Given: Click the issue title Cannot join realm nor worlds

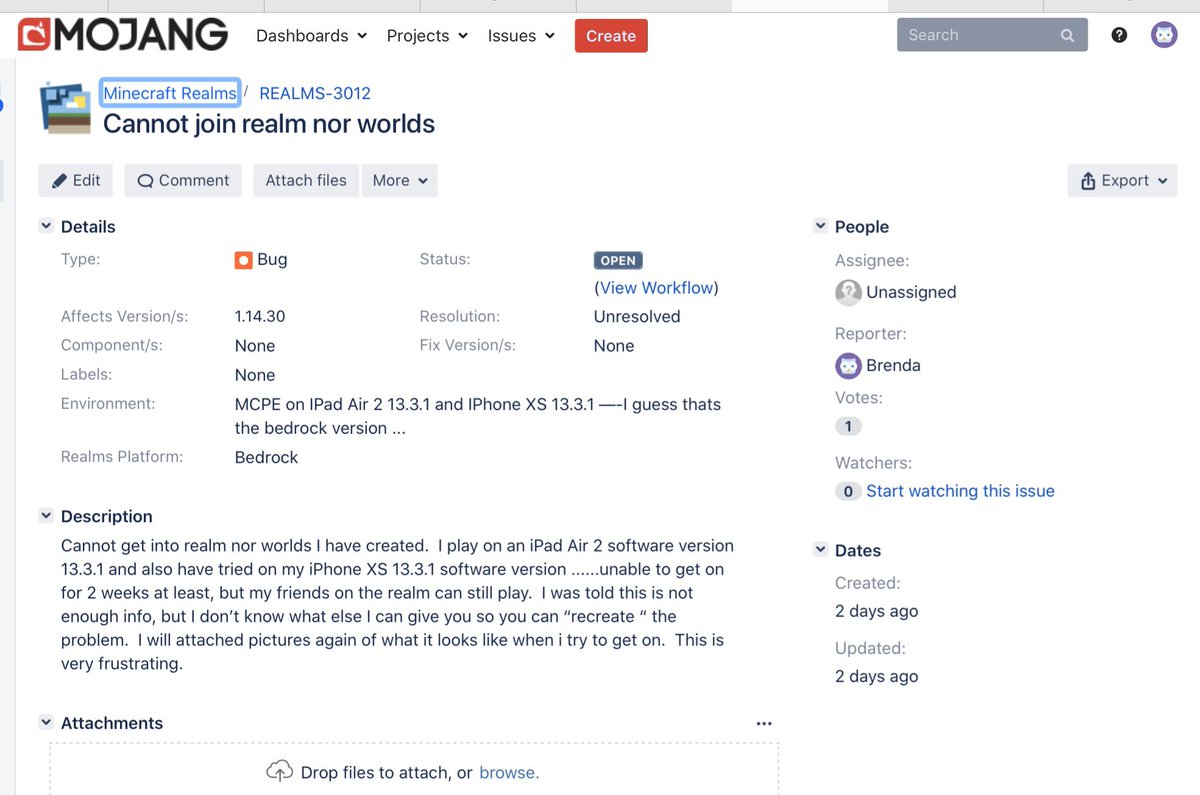Looking at the screenshot, I should click(269, 124).
